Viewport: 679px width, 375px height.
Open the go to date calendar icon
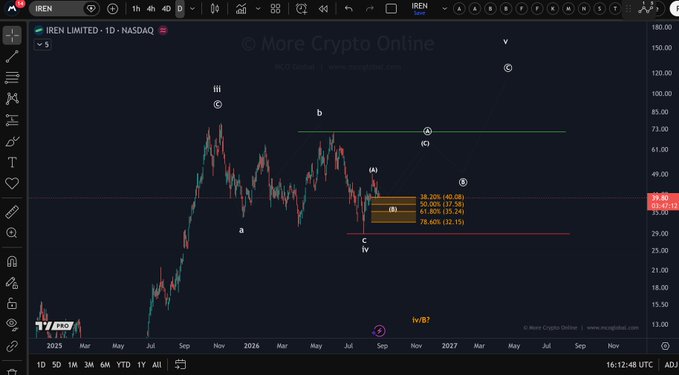tap(181, 365)
